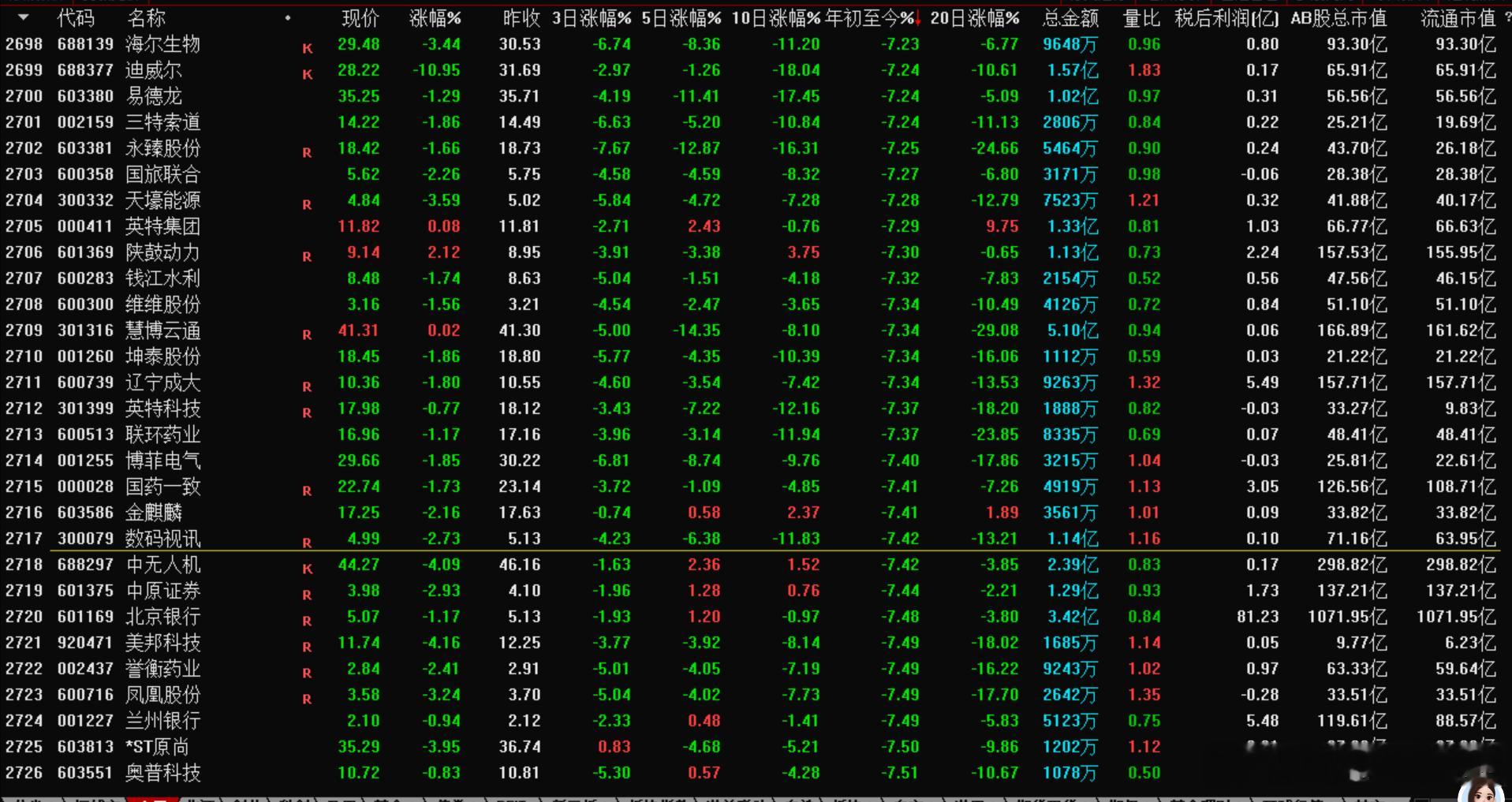
Task: Click stock code 301316
Action: [85, 330]
